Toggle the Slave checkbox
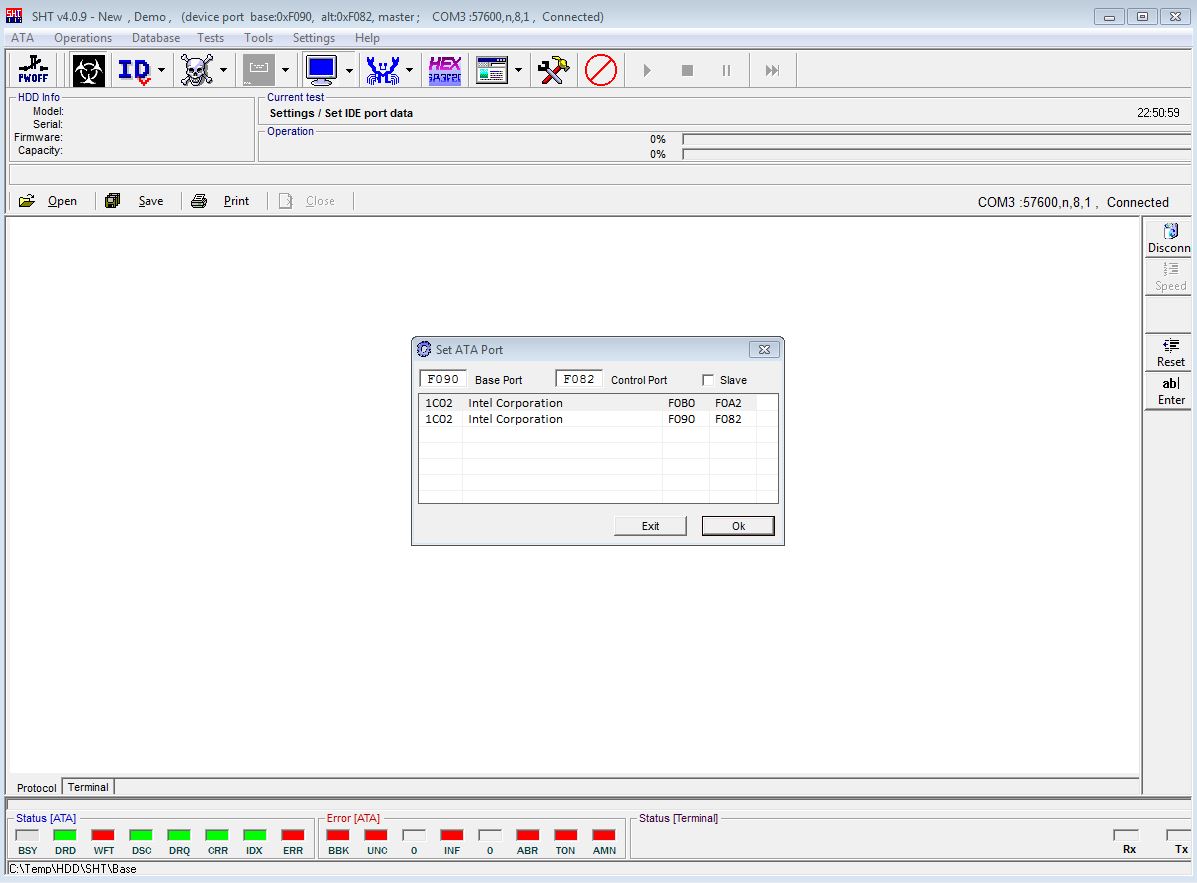Image resolution: width=1197 pixels, height=883 pixels. (708, 380)
